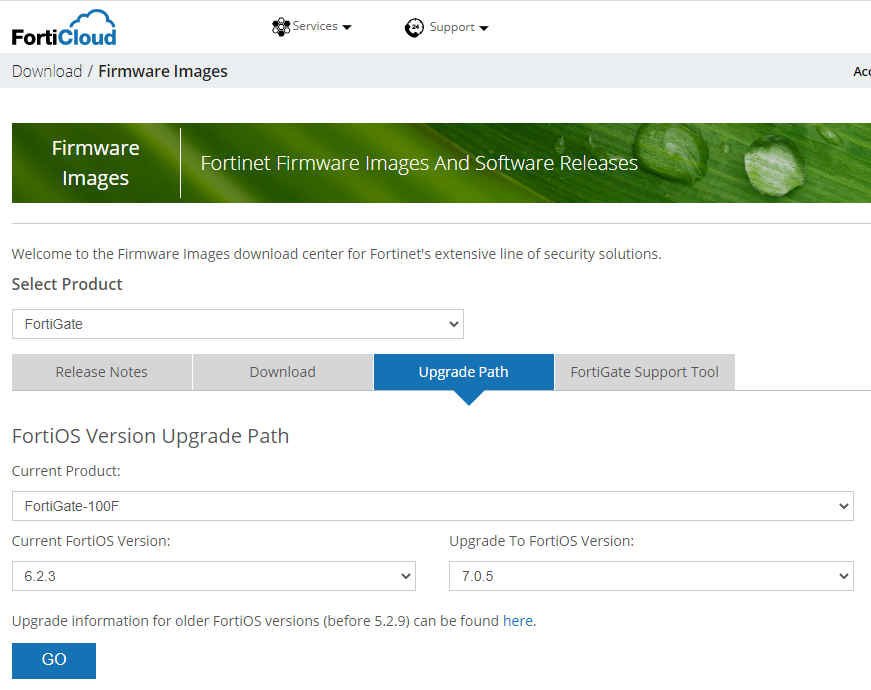Click the 'Select Product' heading text
Viewport: 871px width, 690px height.
tap(67, 284)
